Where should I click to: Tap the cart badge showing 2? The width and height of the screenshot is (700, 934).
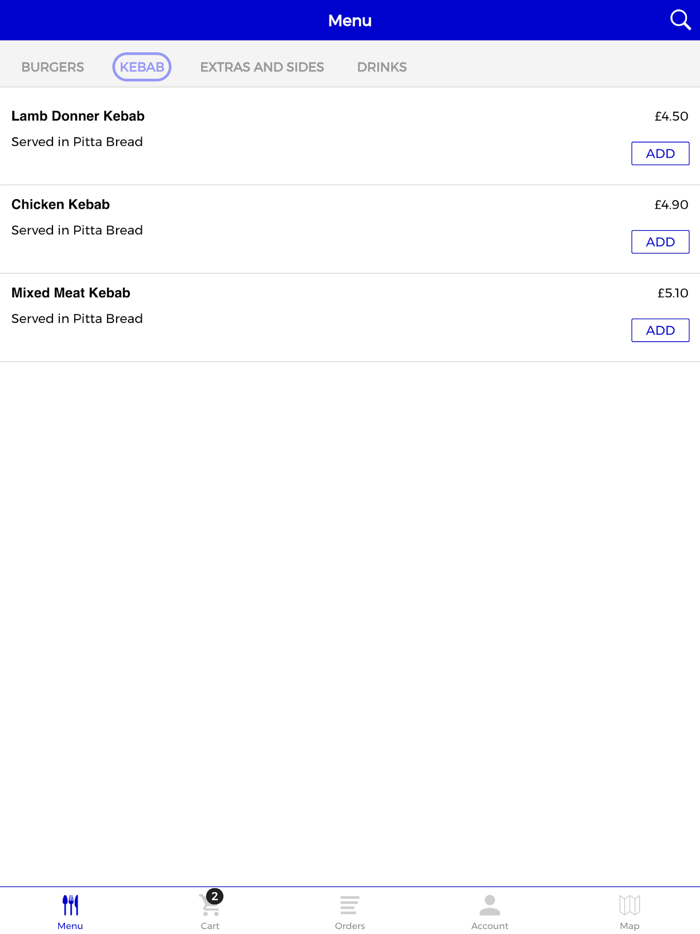215,896
